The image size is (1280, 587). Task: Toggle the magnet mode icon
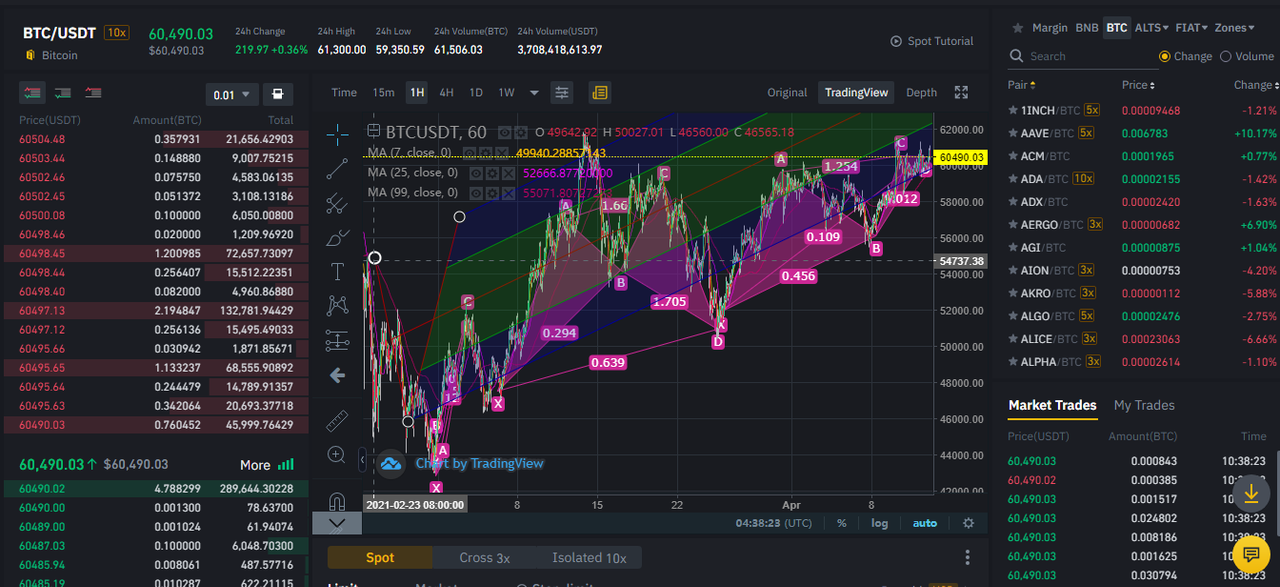click(x=338, y=501)
